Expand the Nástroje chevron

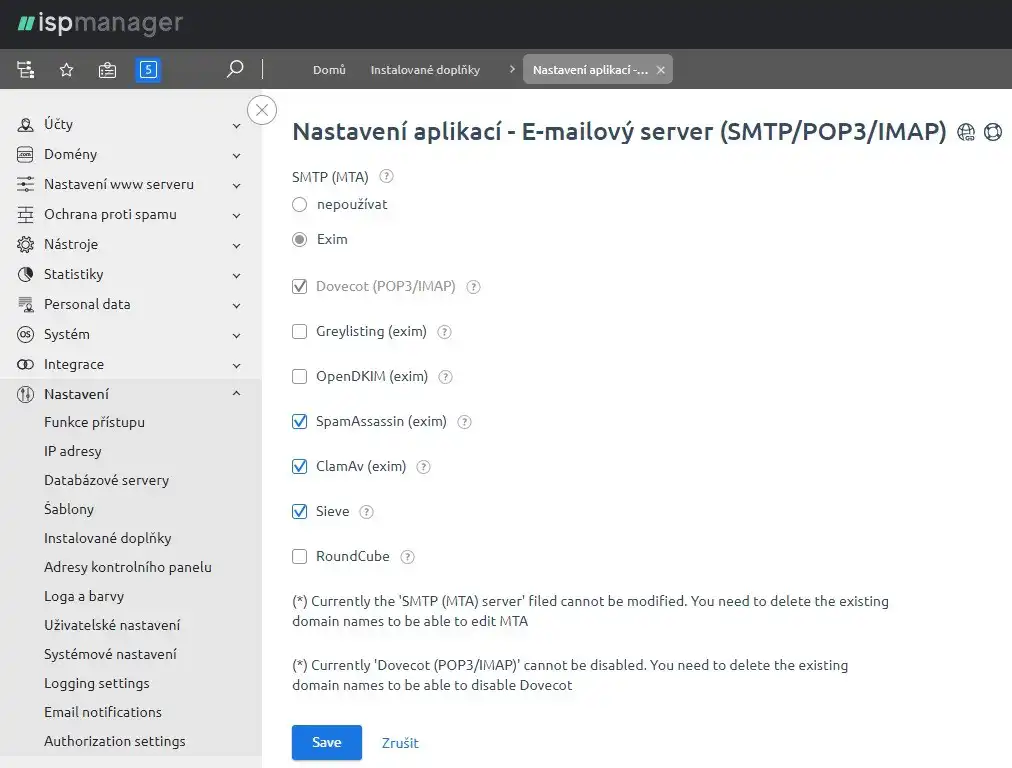pos(236,246)
